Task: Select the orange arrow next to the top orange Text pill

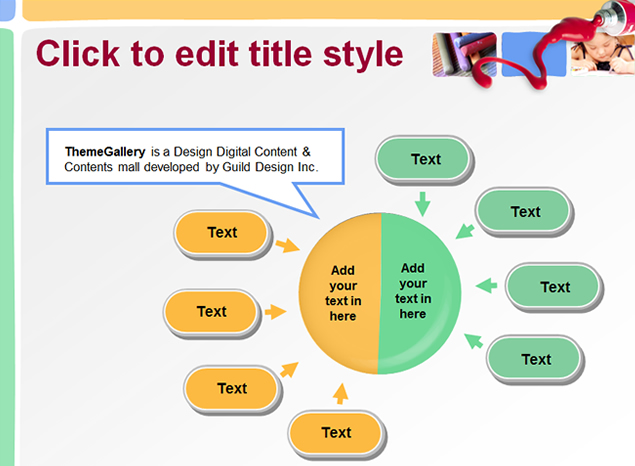Action: [287, 246]
